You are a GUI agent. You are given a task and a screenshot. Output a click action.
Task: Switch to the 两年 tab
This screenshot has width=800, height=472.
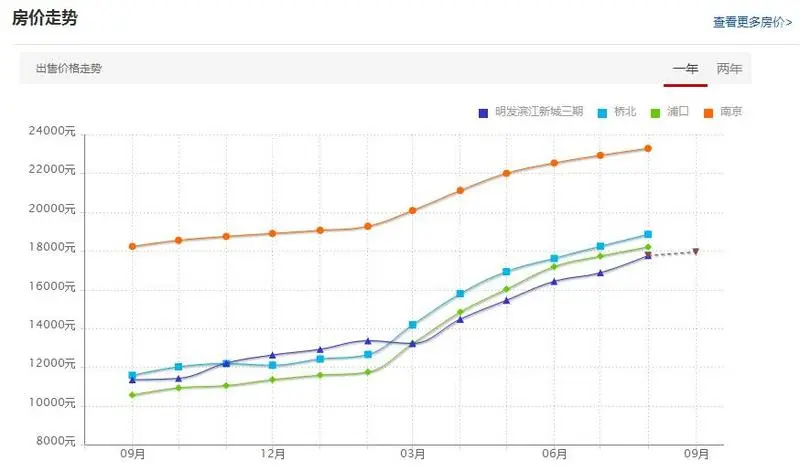pos(729,69)
